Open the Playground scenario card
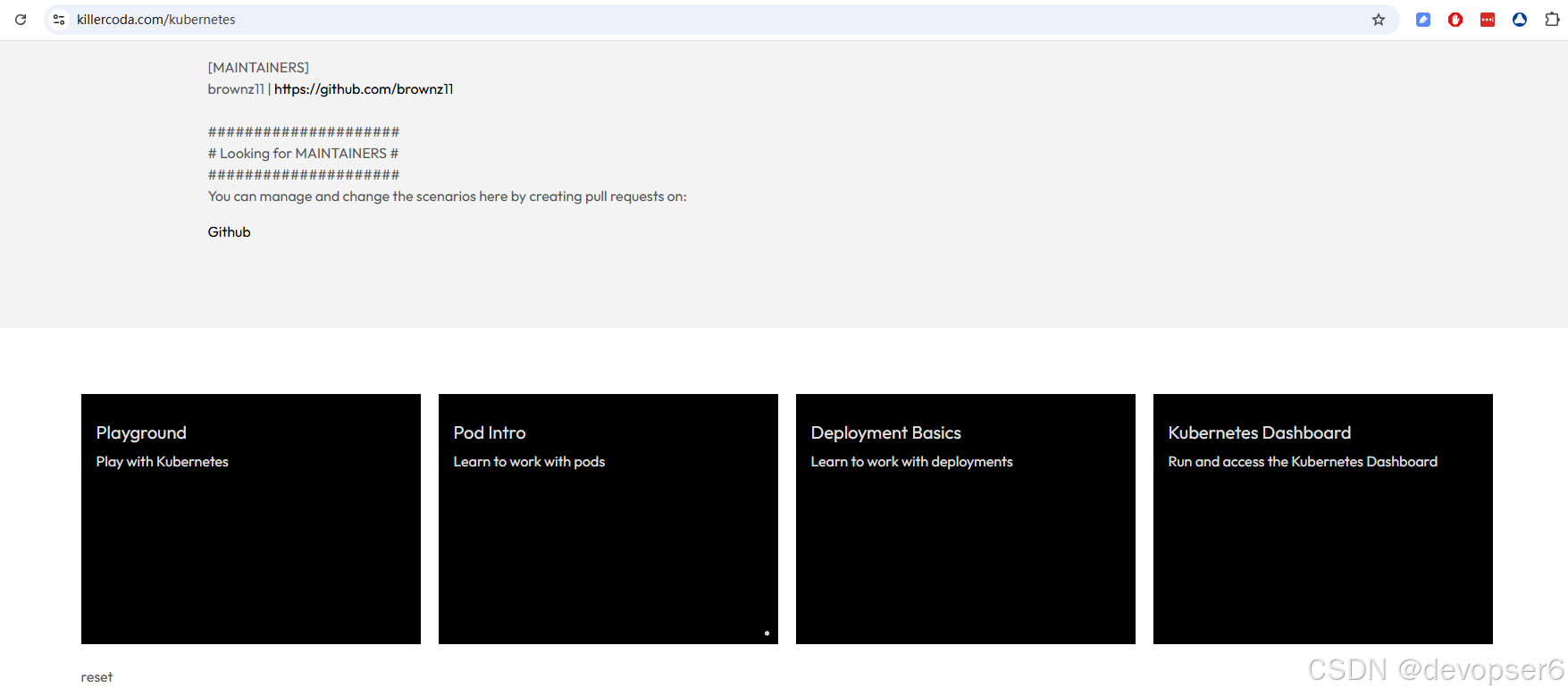 [x=251, y=519]
